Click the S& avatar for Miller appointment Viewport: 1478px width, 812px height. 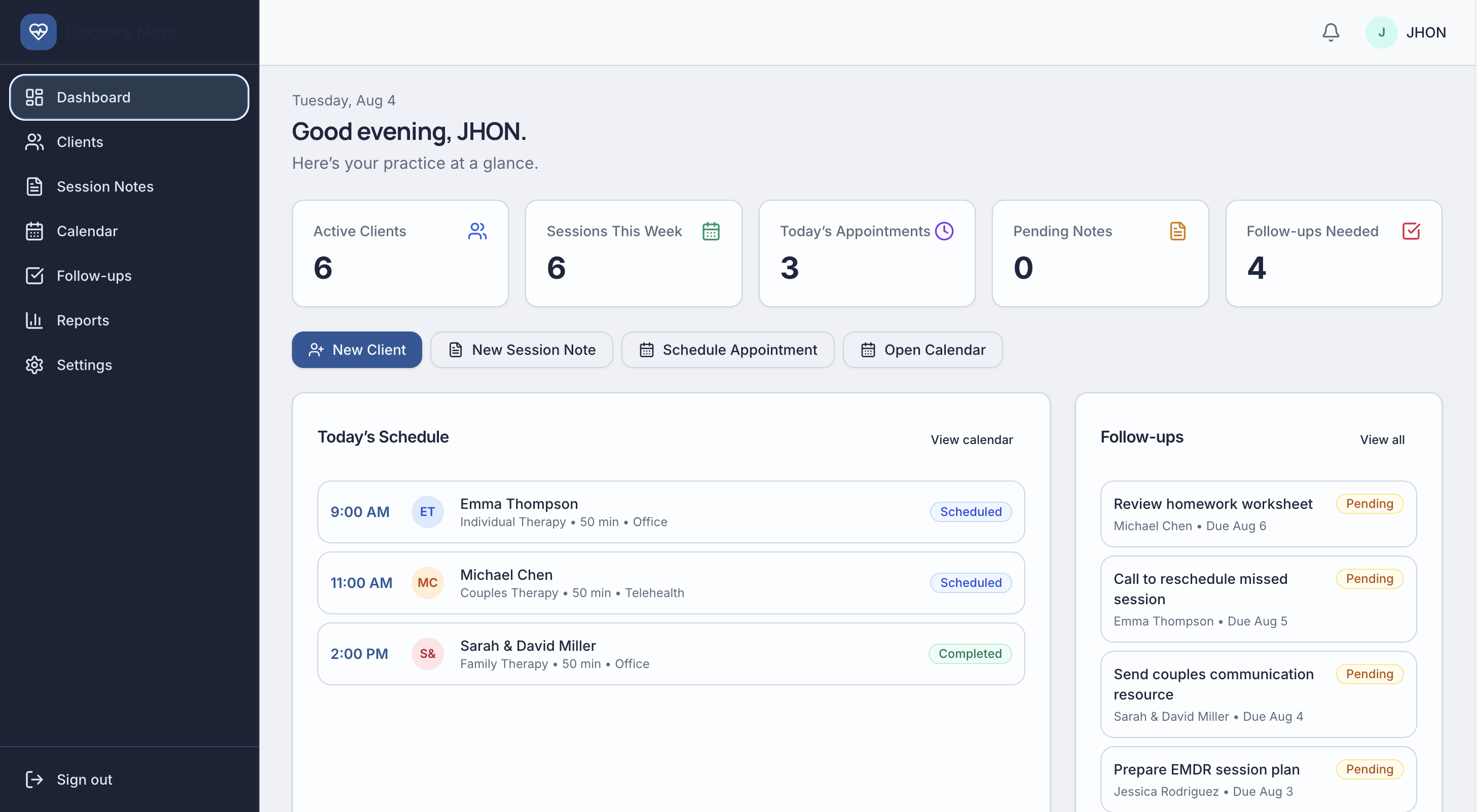[x=427, y=654]
